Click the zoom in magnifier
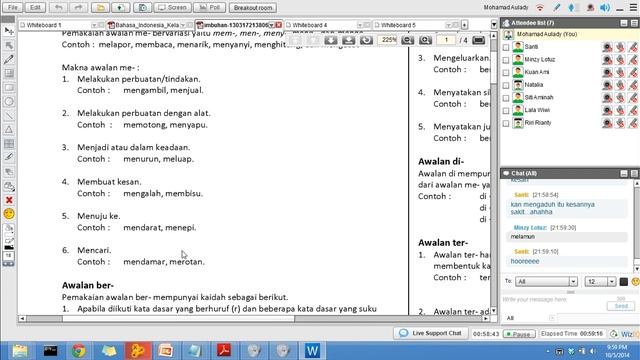 [425, 40]
